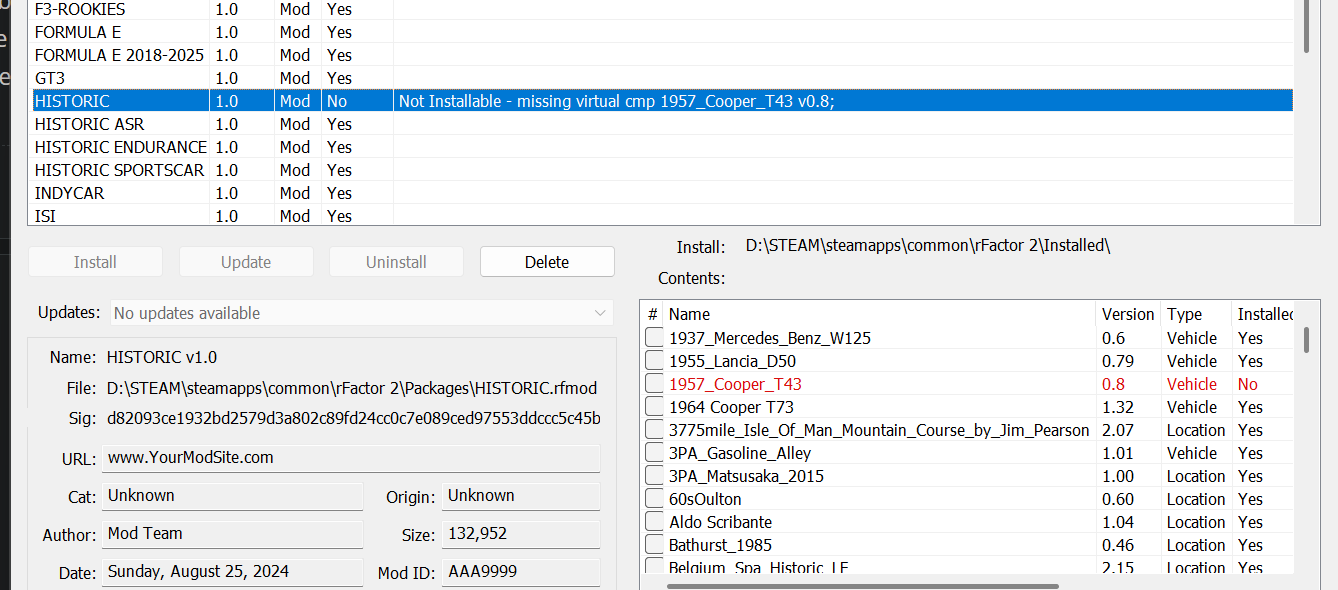Click version 2.07 of Isle_Of_Man course
This screenshot has width=1338, height=590.
pos(1118,430)
